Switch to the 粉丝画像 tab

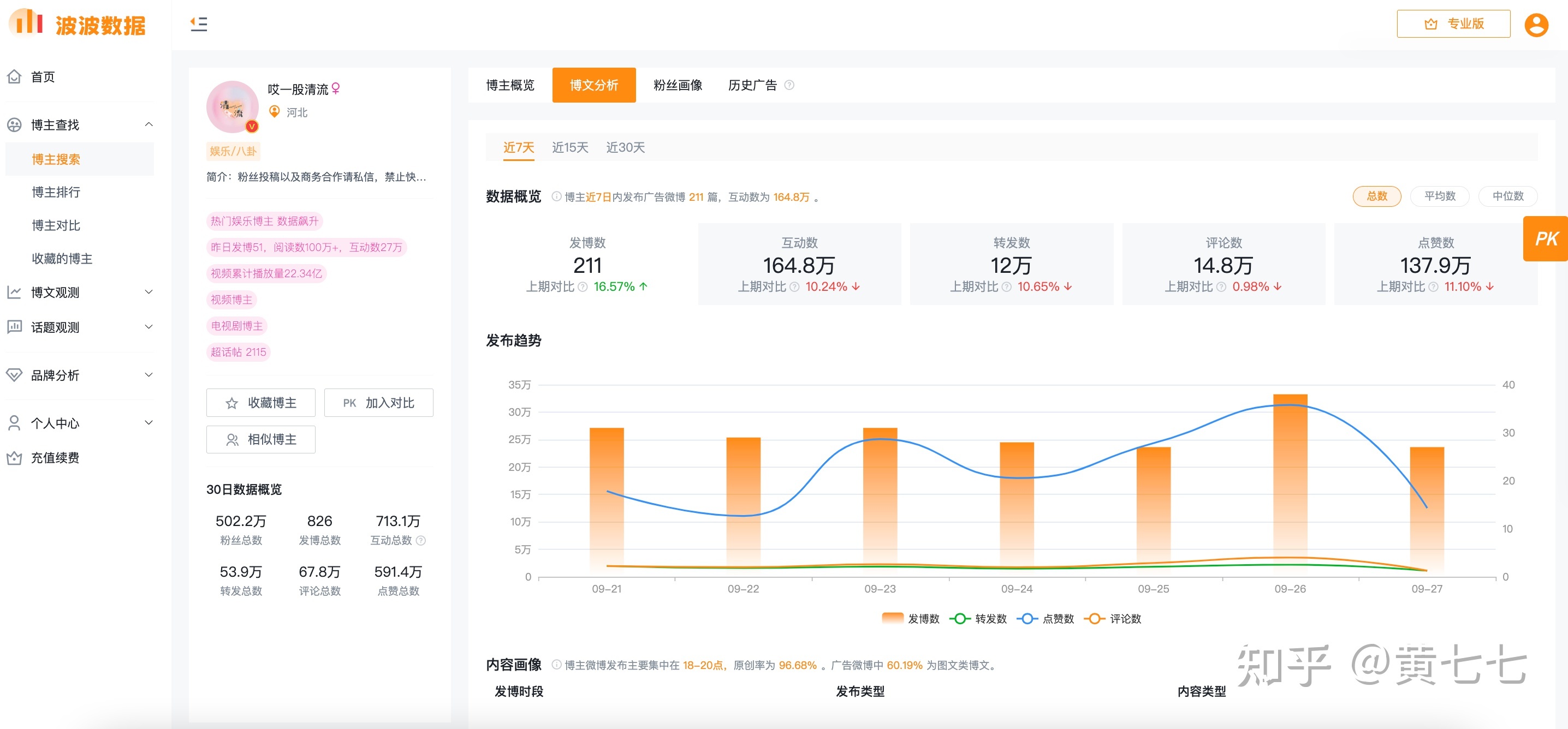click(677, 85)
